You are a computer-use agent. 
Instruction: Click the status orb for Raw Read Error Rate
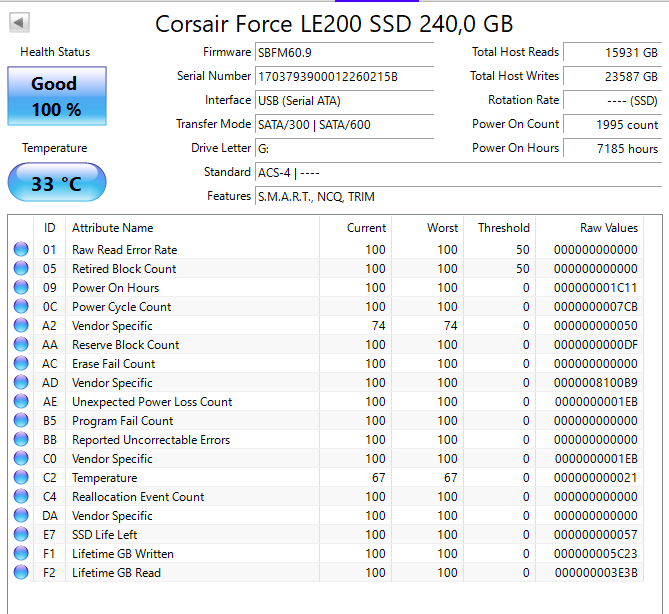click(x=21, y=250)
